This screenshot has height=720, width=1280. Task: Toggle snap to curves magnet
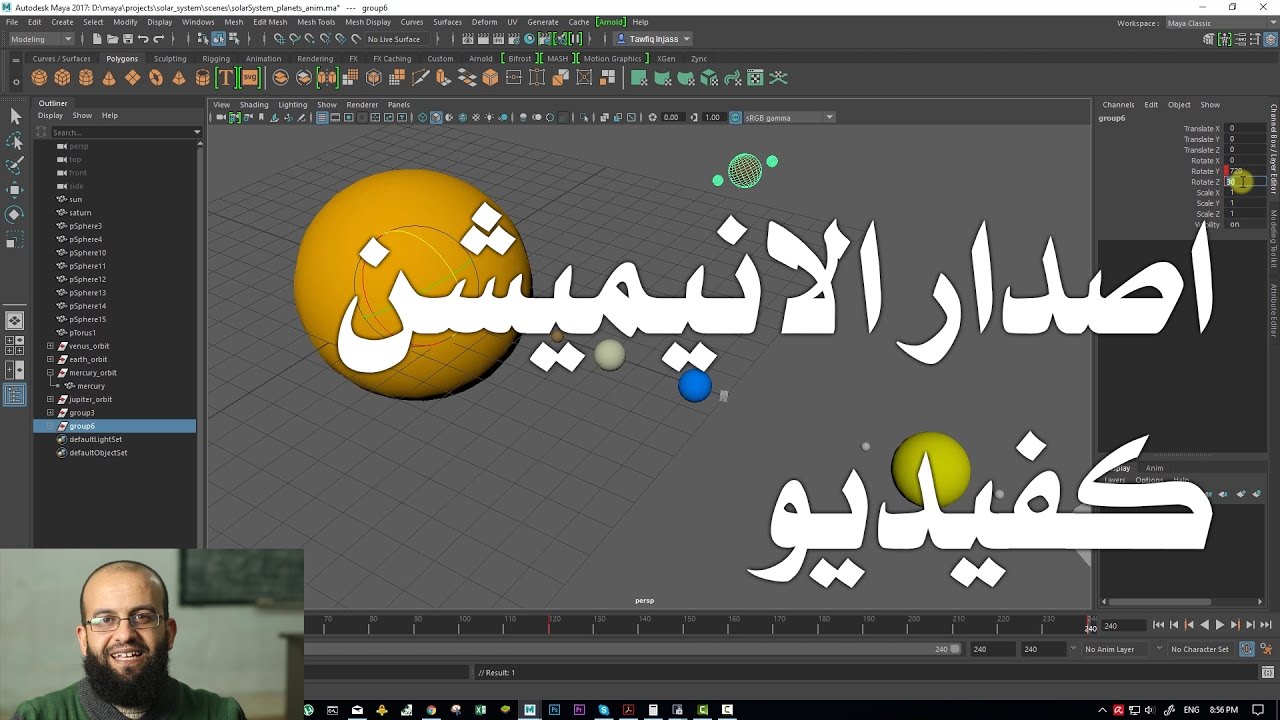(x=294, y=39)
